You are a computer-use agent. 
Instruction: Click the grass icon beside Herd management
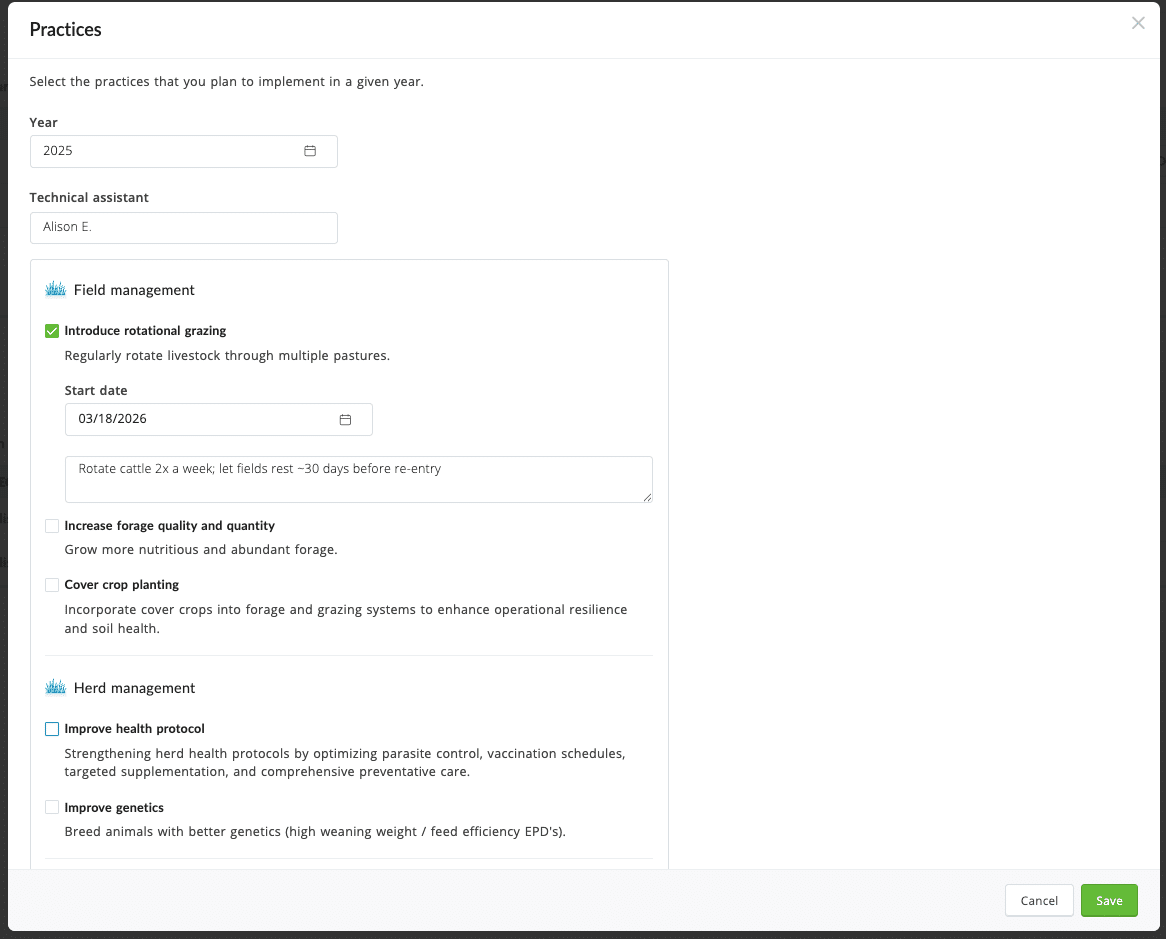55,687
